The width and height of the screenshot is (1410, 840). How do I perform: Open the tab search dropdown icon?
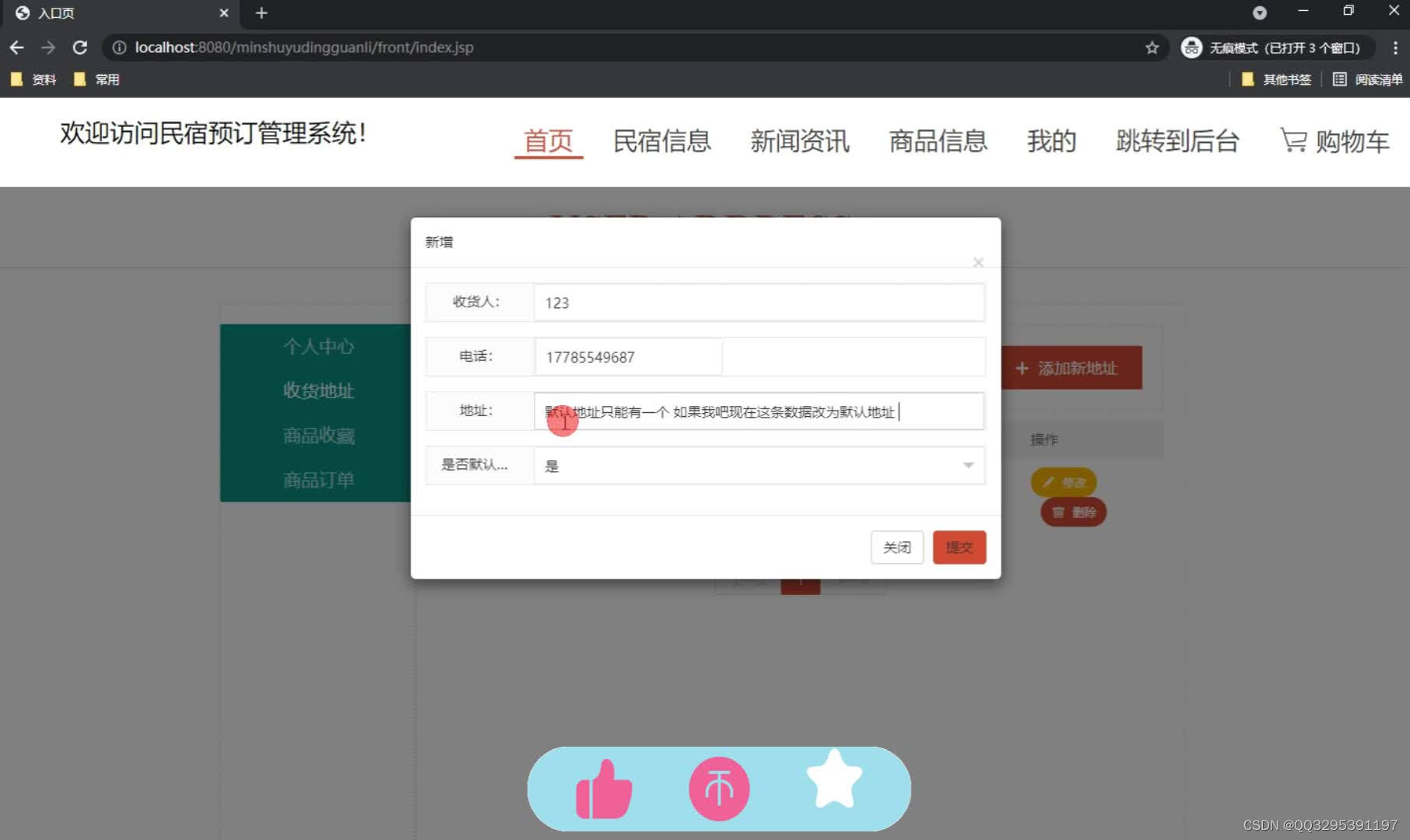coord(1260,13)
